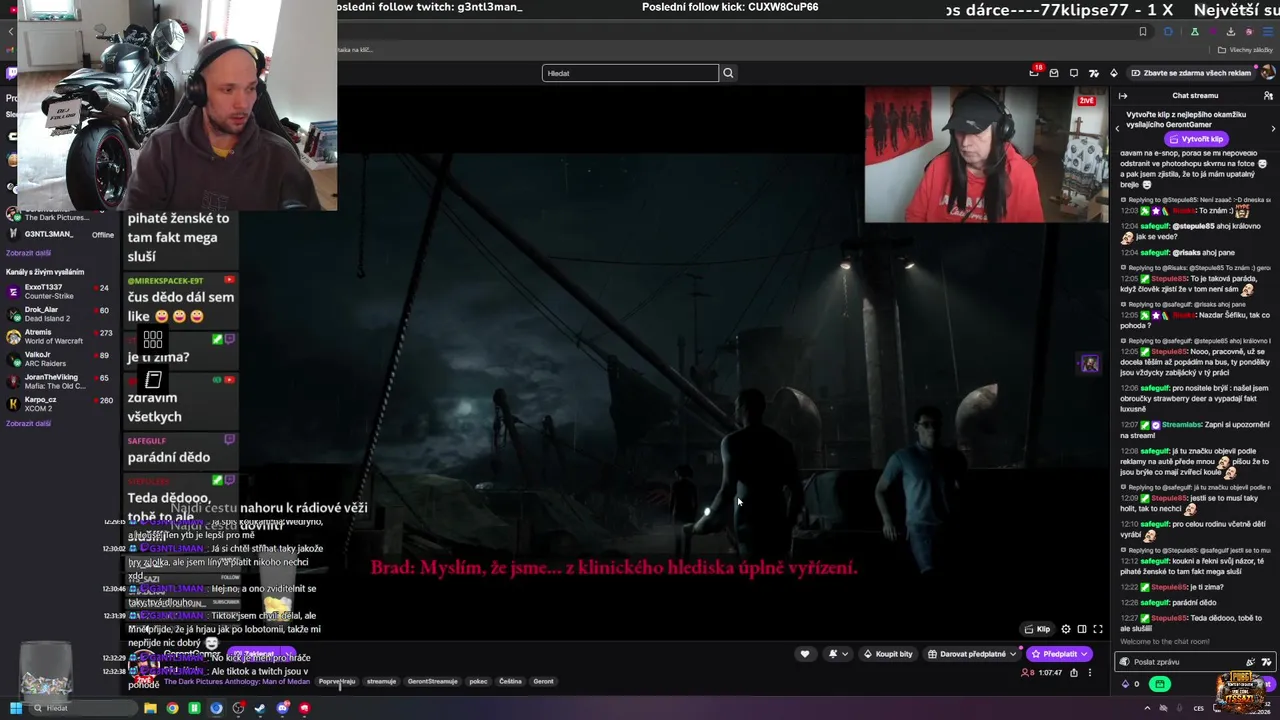Click the GerontStreamuje tag
1280x720 pixels.
click(432, 681)
